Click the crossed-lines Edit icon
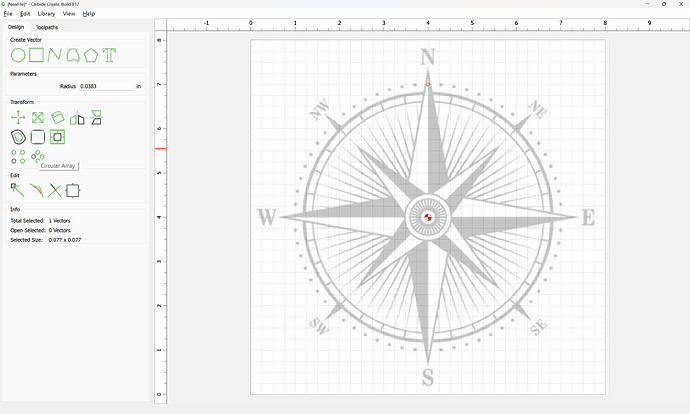Image resolution: width=690 pixels, height=414 pixels. [x=55, y=191]
